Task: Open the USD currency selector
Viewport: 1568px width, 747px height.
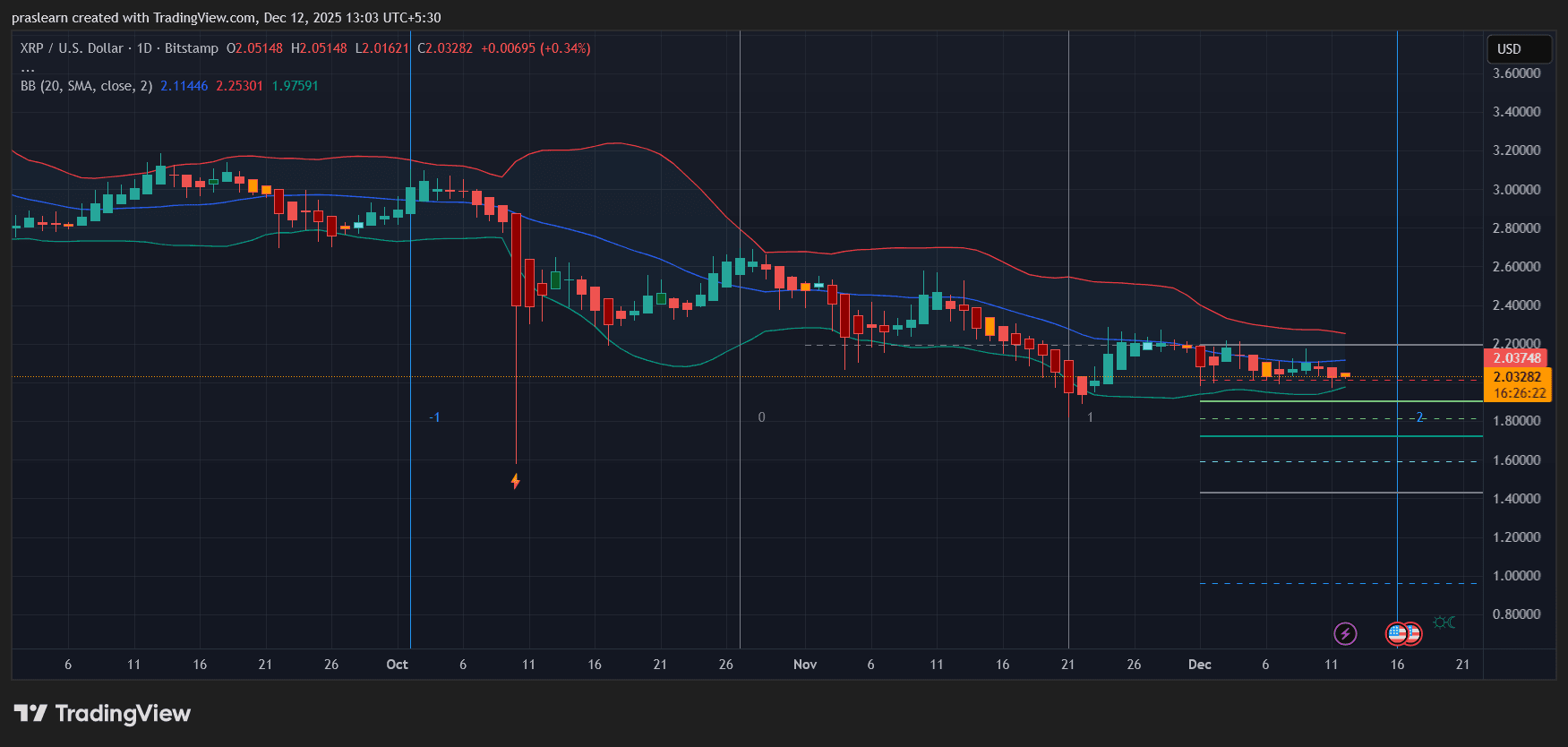Action: click(1518, 49)
